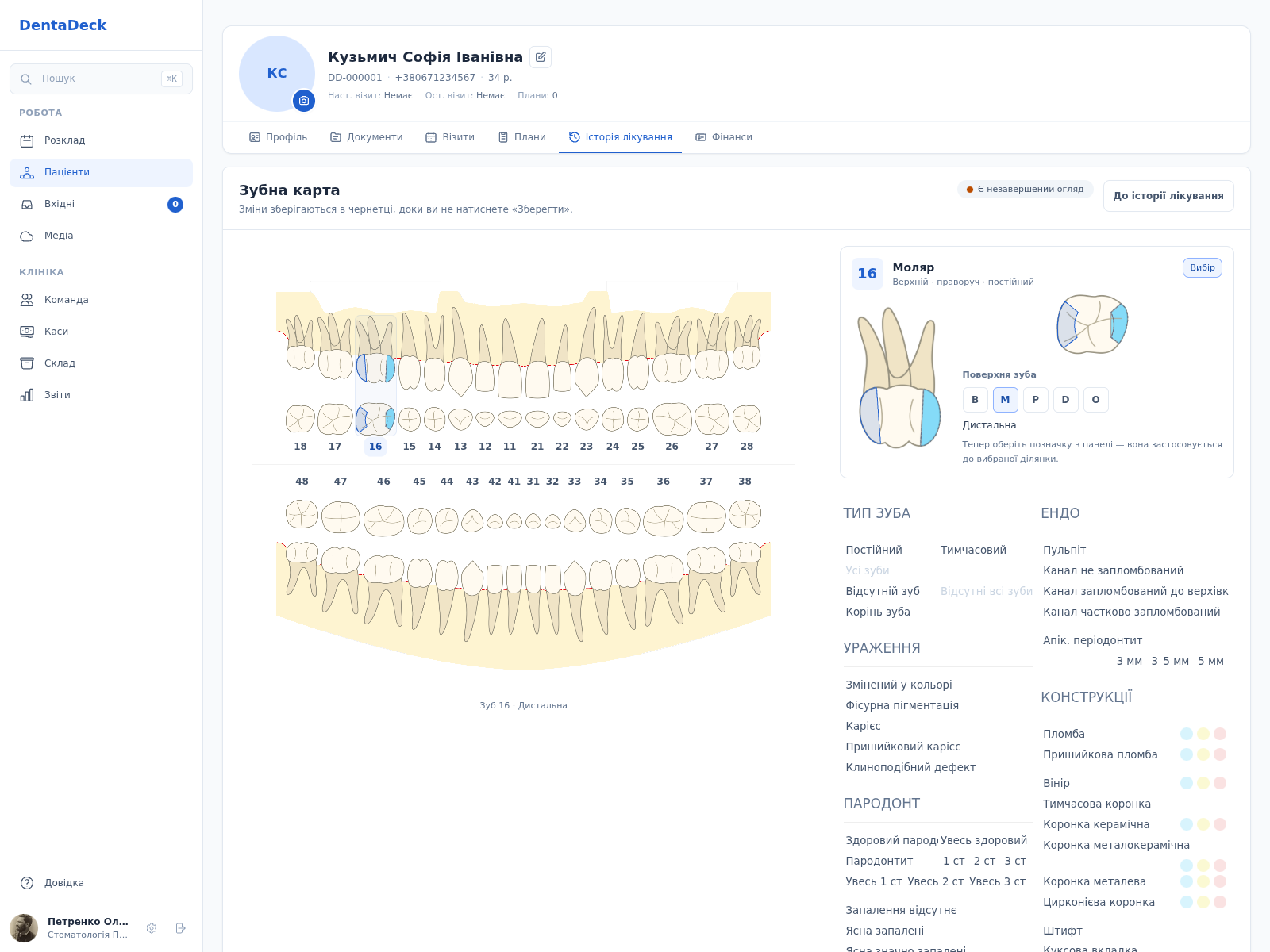Open Довідка help link
The width and height of the screenshot is (1270, 952).
[x=101, y=883]
